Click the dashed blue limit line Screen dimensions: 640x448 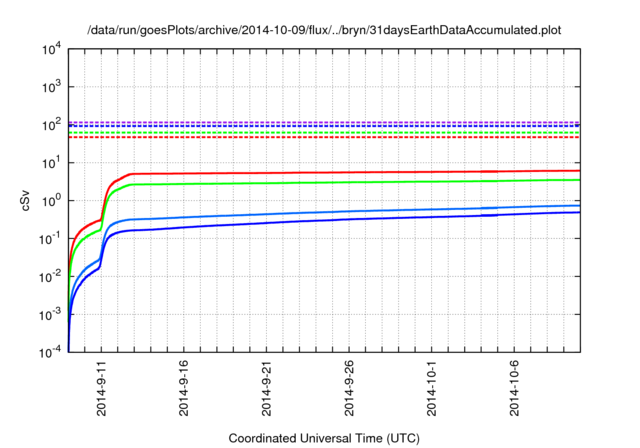324,126
